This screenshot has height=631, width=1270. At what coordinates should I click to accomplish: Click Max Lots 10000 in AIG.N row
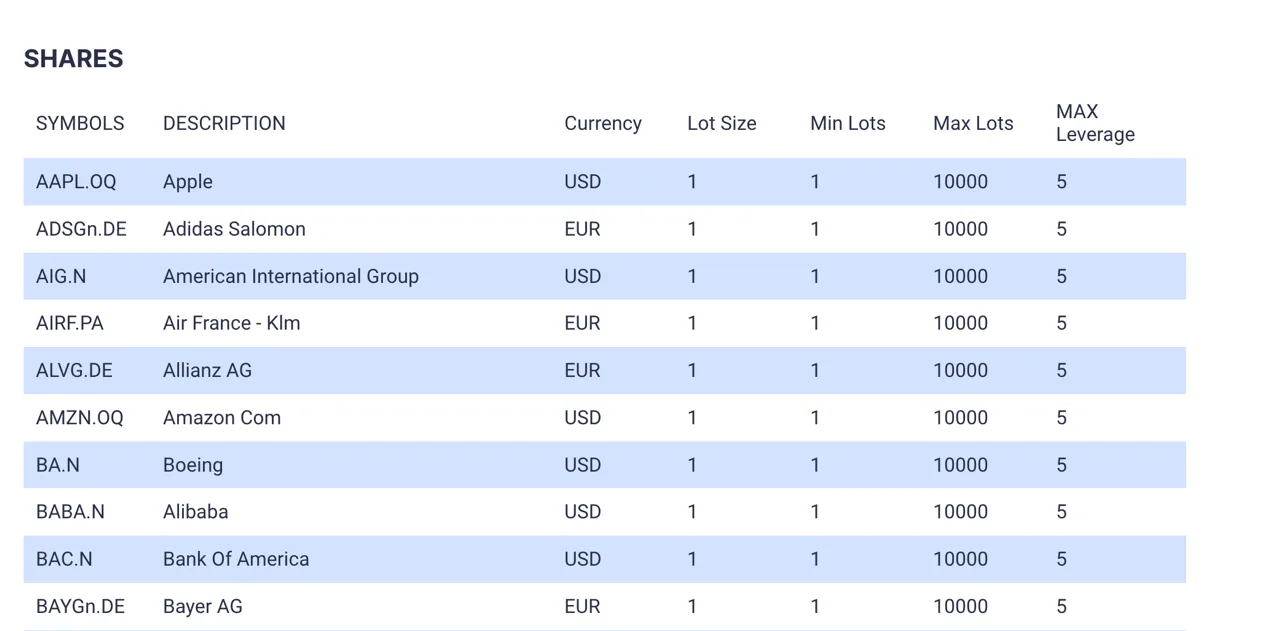click(x=960, y=276)
